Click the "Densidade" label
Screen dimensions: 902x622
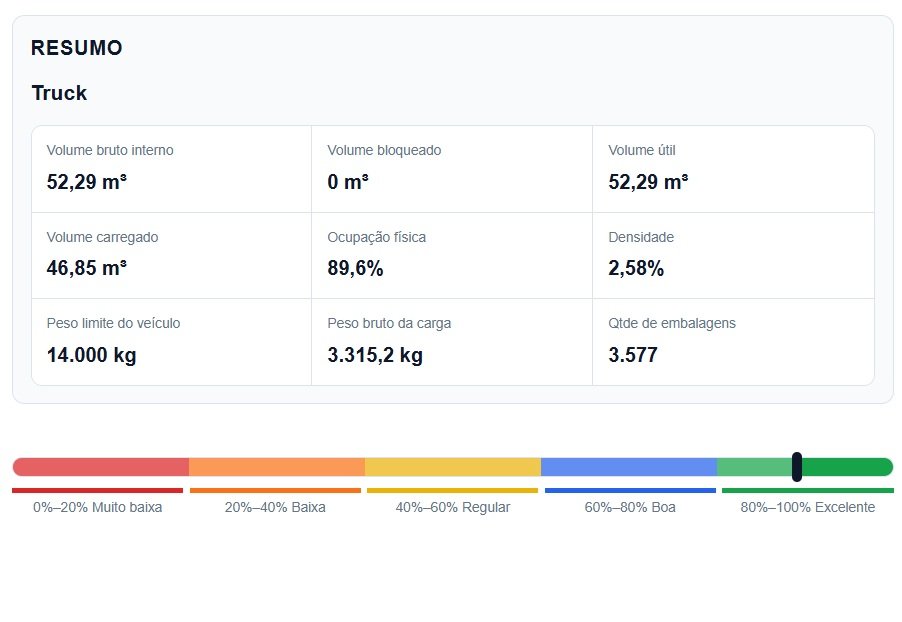coord(641,237)
